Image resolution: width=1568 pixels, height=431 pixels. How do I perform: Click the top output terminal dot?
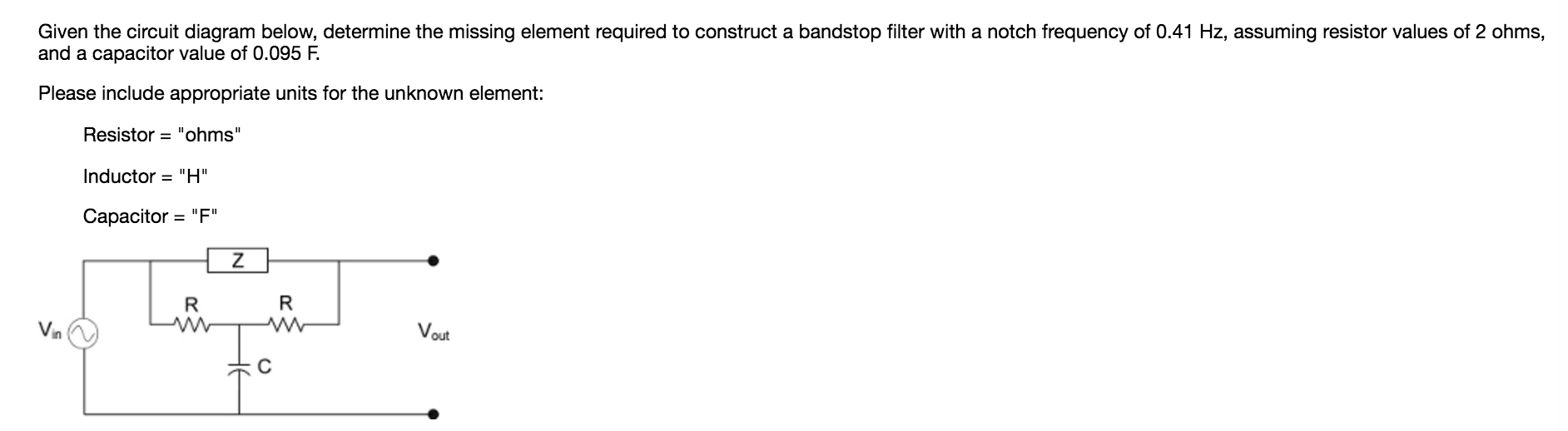432,261
